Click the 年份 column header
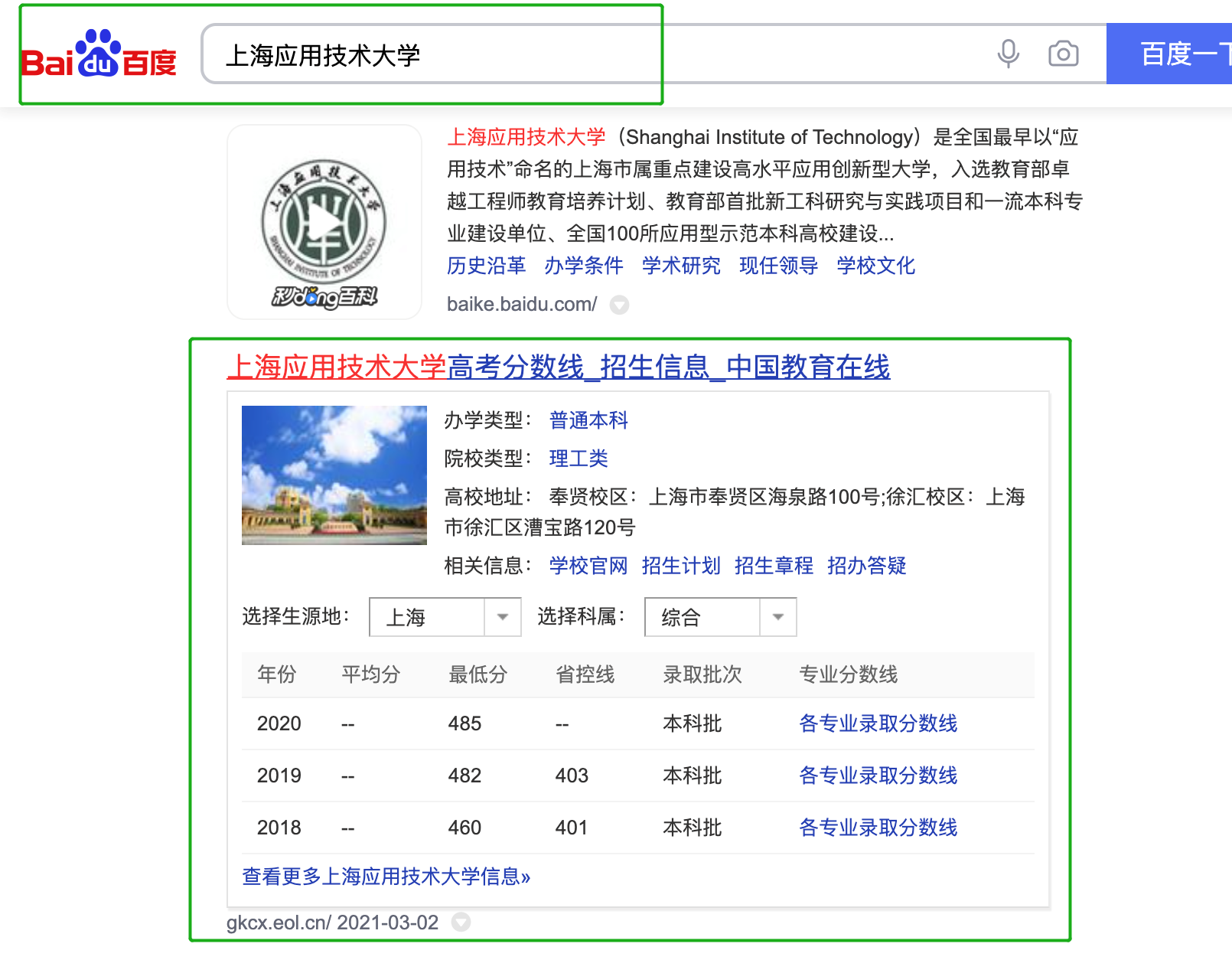The image size is (1232, 960). coord(276,674)
